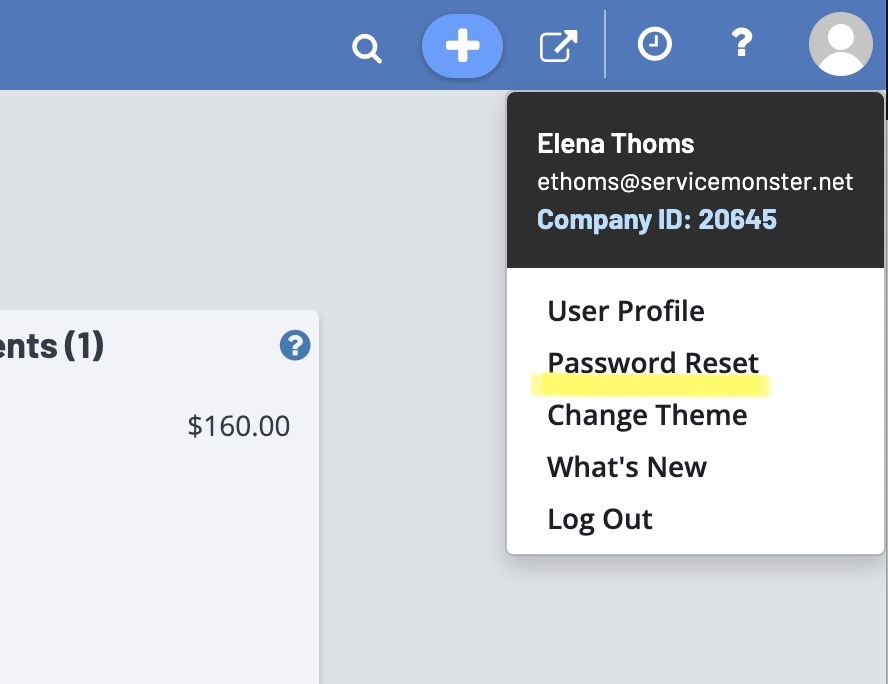
Task: Open User Profile from the menu
Action: pos(625,311)
